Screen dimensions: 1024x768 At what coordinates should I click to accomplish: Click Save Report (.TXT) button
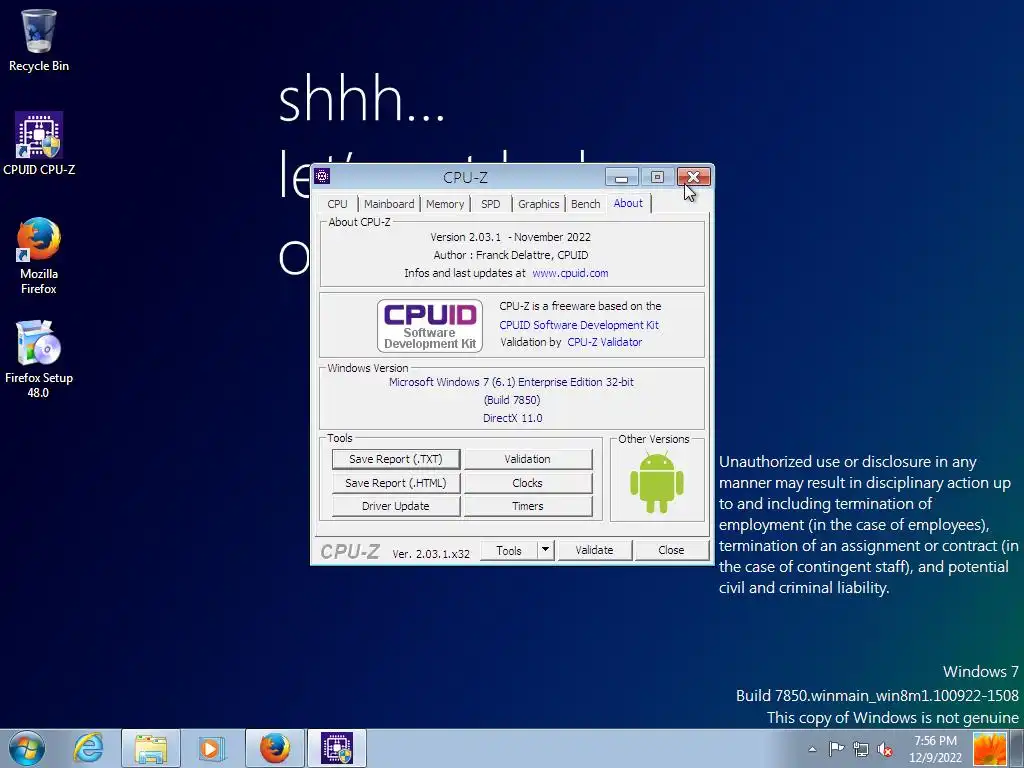[x=396, y=459]
